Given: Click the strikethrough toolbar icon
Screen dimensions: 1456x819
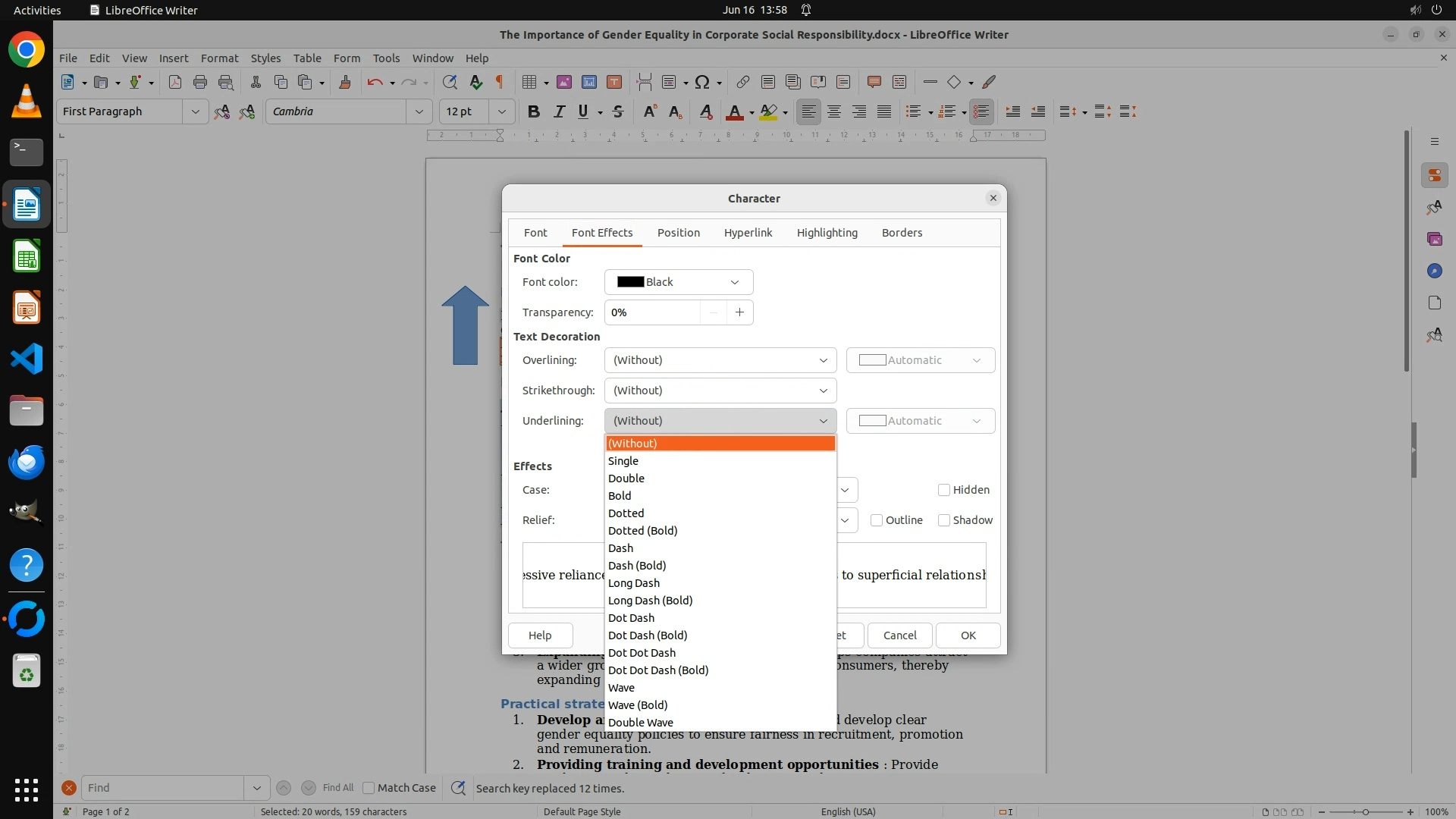Looking at the screenshot, I should pos(618,111).
